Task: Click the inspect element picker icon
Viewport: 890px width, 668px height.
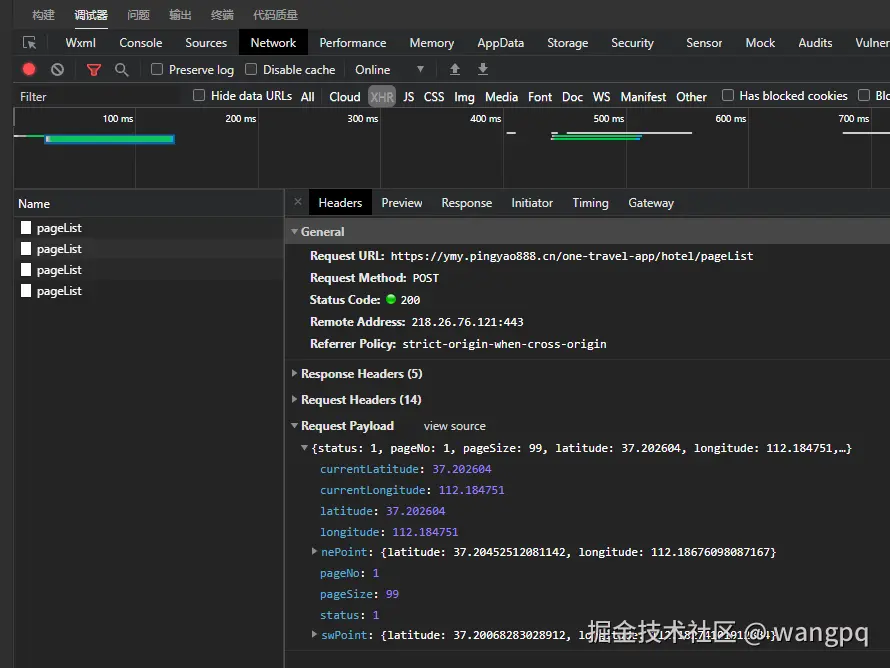Action: (x=30, y=43)
